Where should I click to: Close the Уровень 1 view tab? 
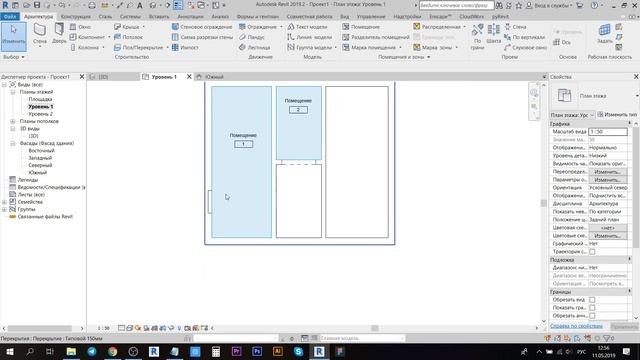(189, 77)
